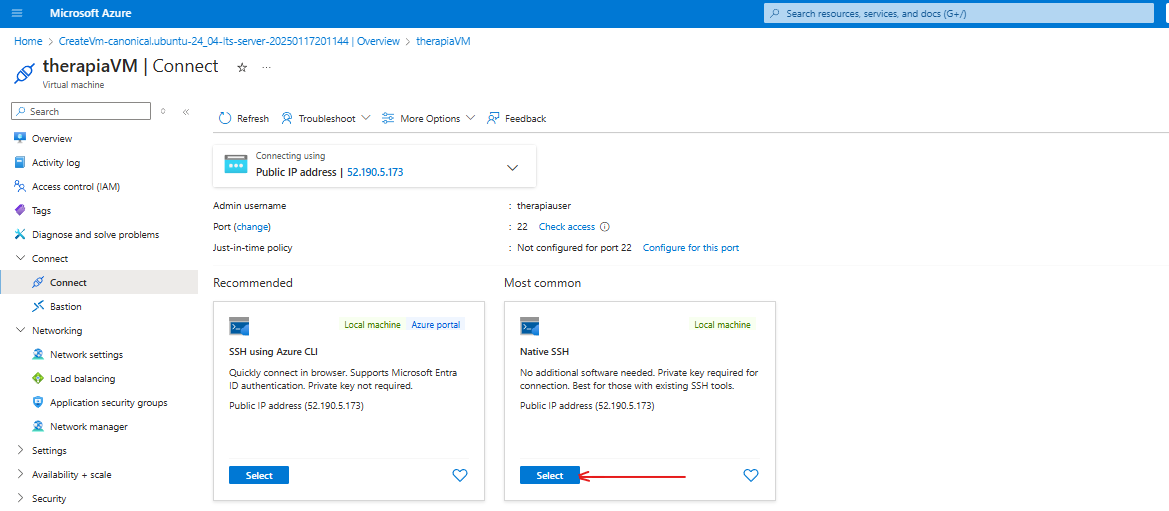Click the purple Tags icon
1169x511 pixels.
coord(20,210)
